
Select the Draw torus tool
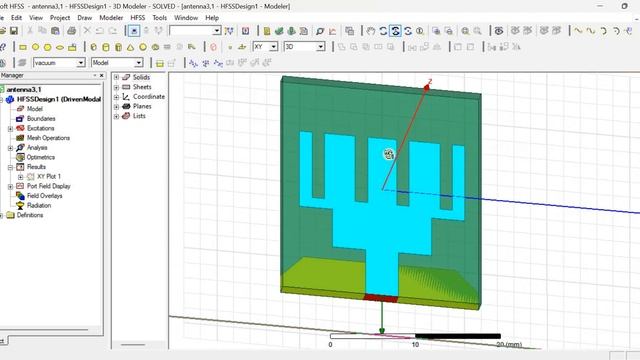[155, 47]
